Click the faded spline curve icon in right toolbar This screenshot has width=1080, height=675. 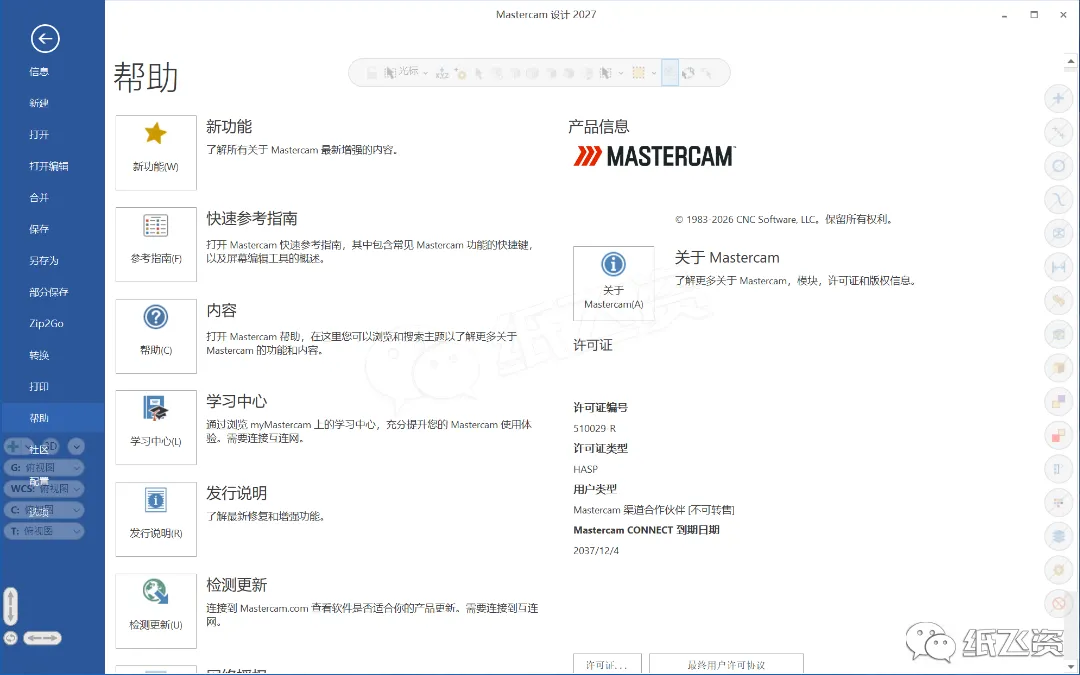coord(1059,199)
